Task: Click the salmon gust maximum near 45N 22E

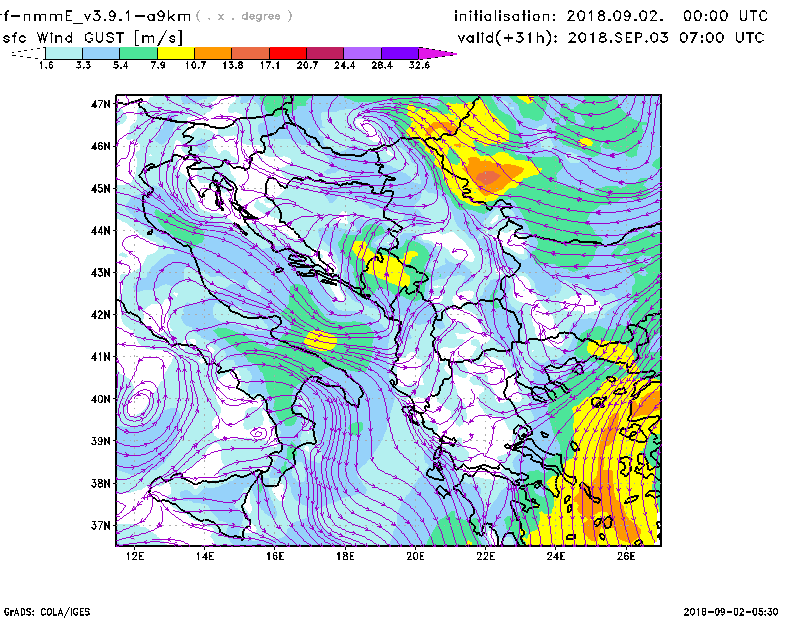Action: pos(488,178)
